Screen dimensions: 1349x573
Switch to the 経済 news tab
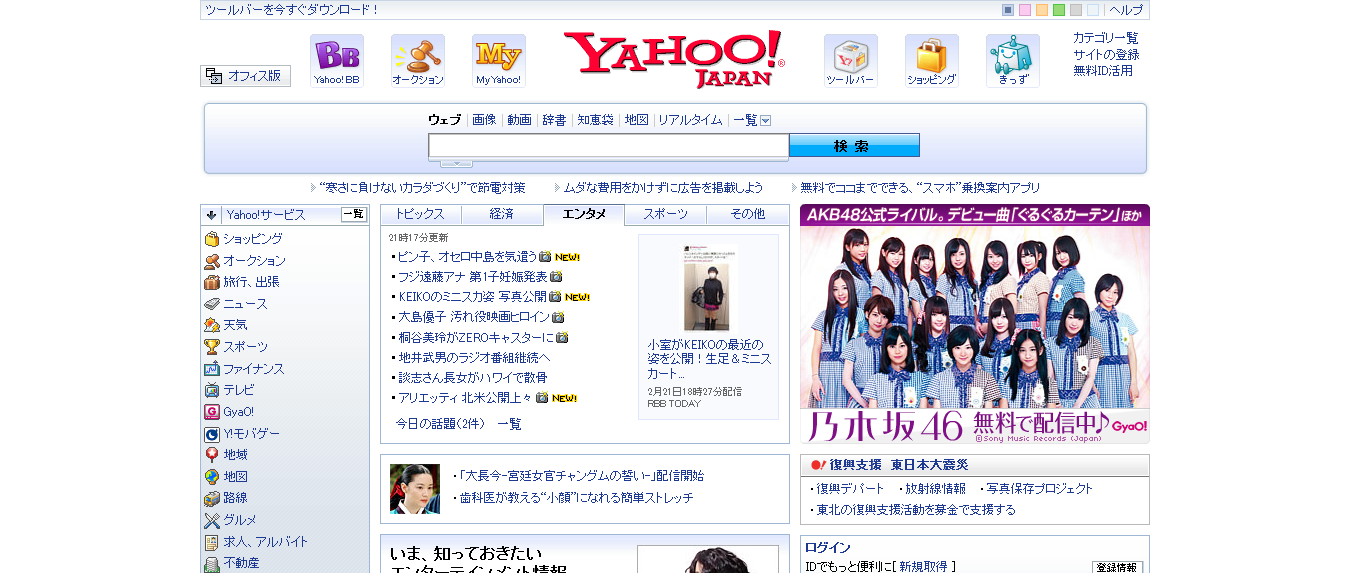(502, 215)
